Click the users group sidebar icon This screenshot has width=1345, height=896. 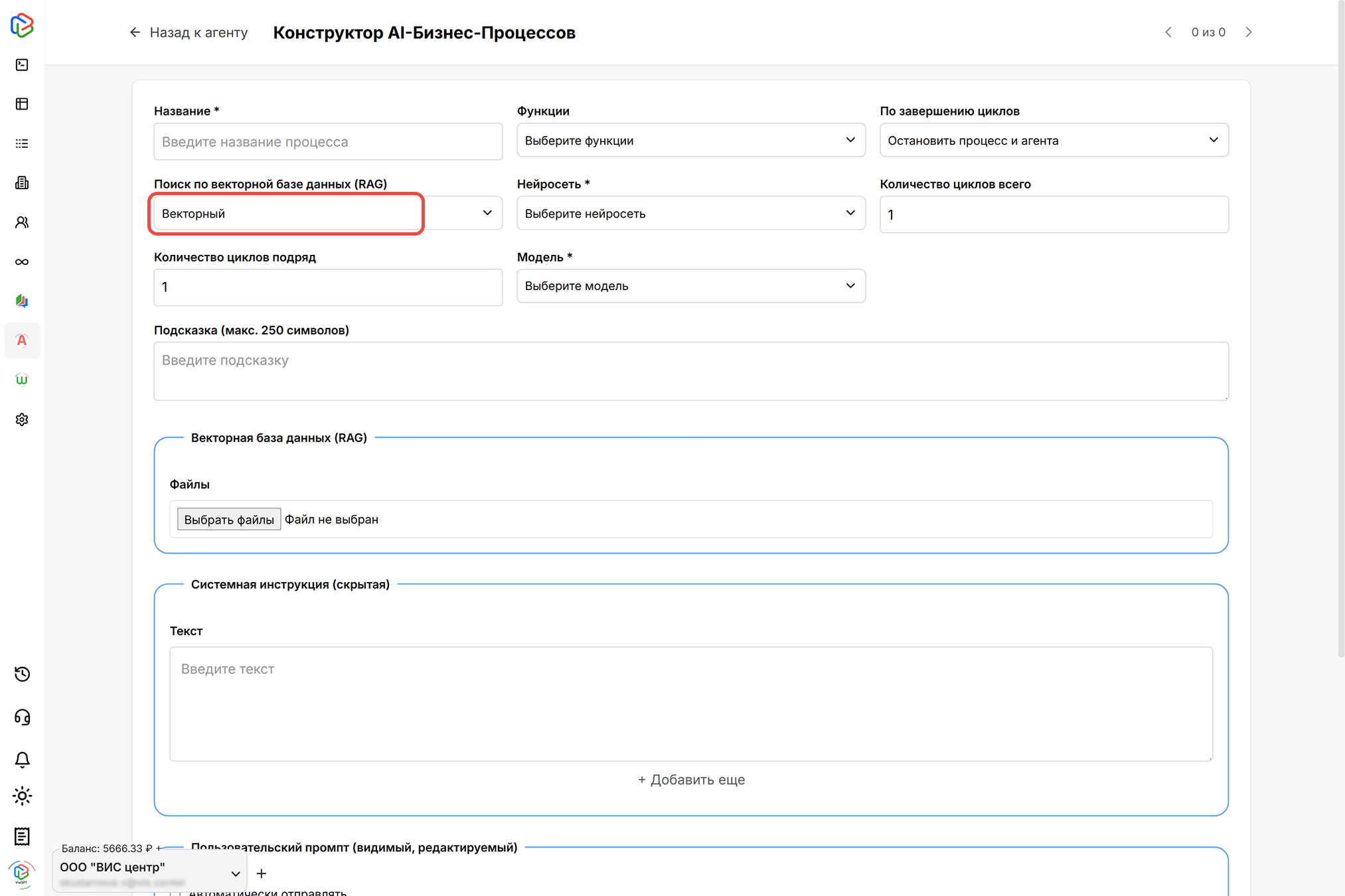(22, 222)
